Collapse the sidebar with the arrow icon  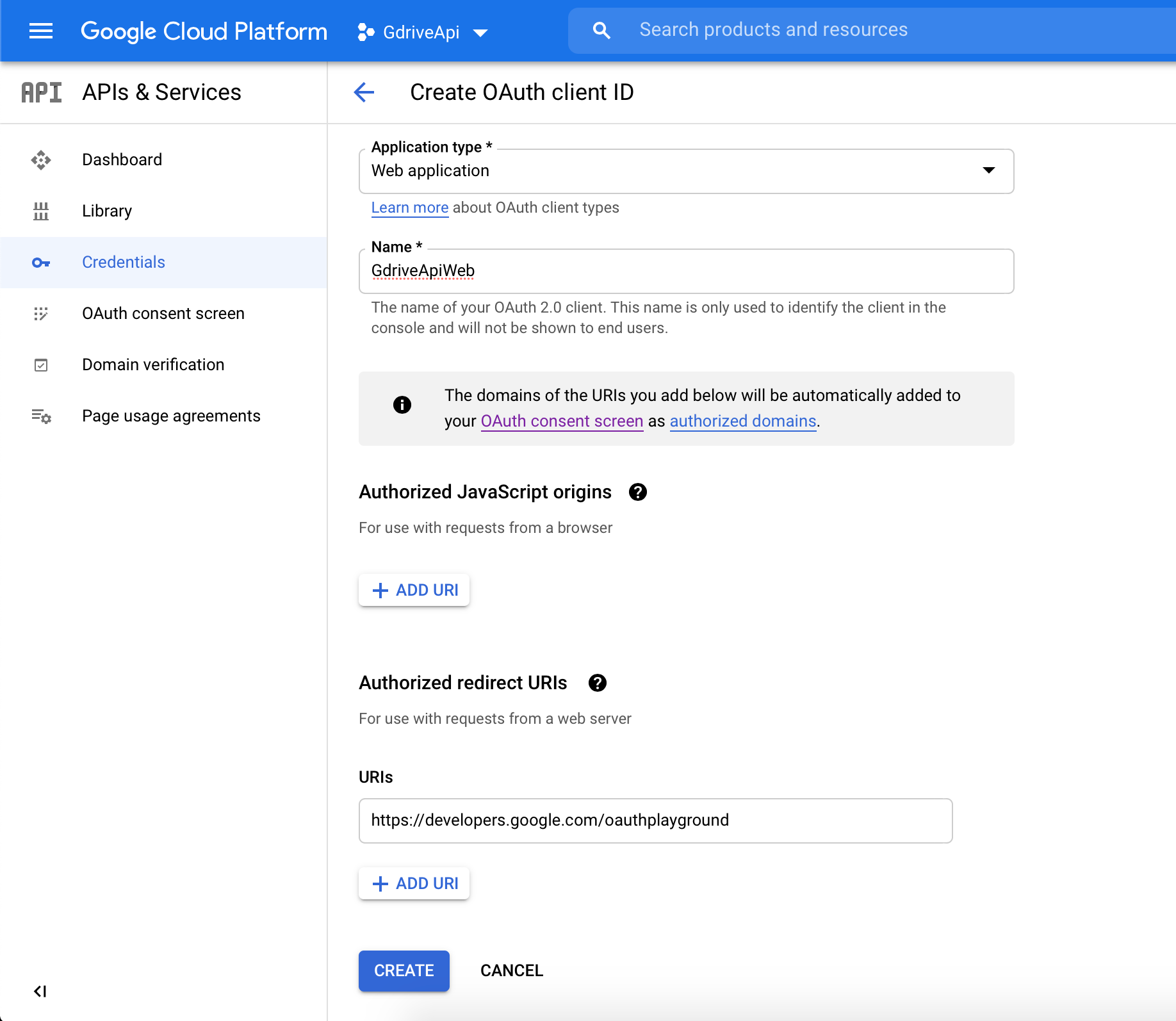click(40, 992)
